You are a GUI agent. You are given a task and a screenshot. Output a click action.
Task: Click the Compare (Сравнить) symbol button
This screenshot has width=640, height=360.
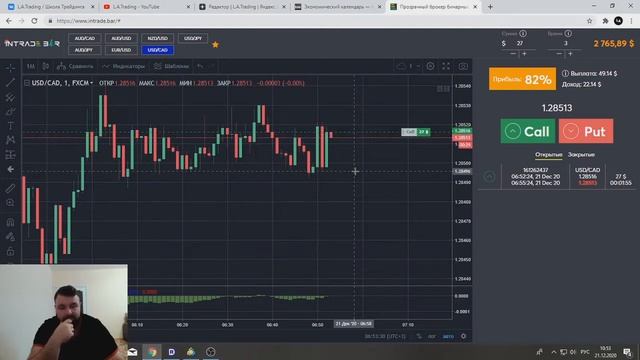pos(75,66)
